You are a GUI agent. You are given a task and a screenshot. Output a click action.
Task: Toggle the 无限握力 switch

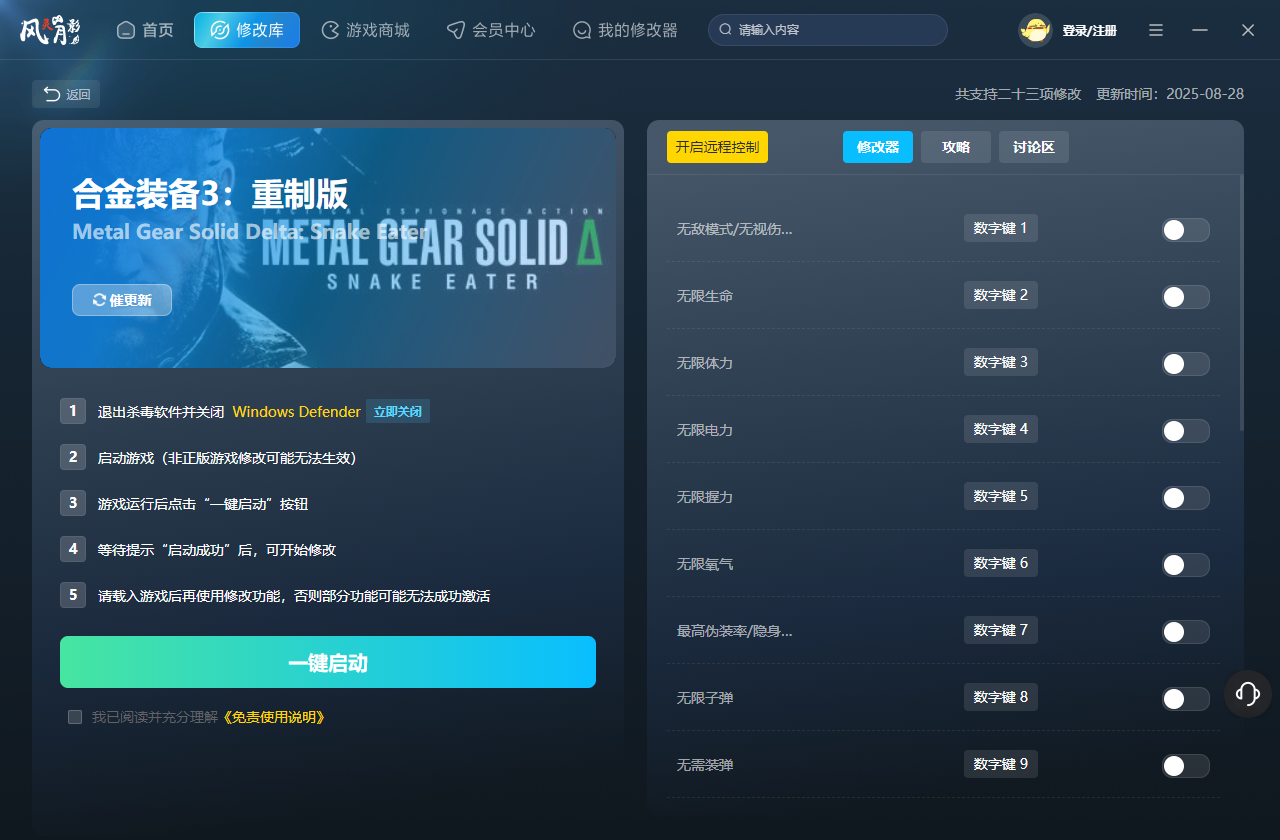click(1186, 498)
